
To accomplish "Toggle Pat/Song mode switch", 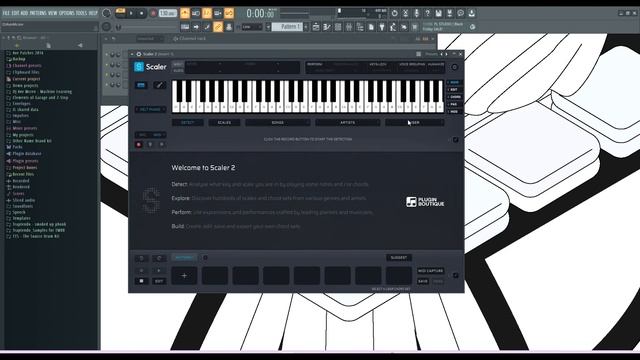I will click(x=120, y=13).
